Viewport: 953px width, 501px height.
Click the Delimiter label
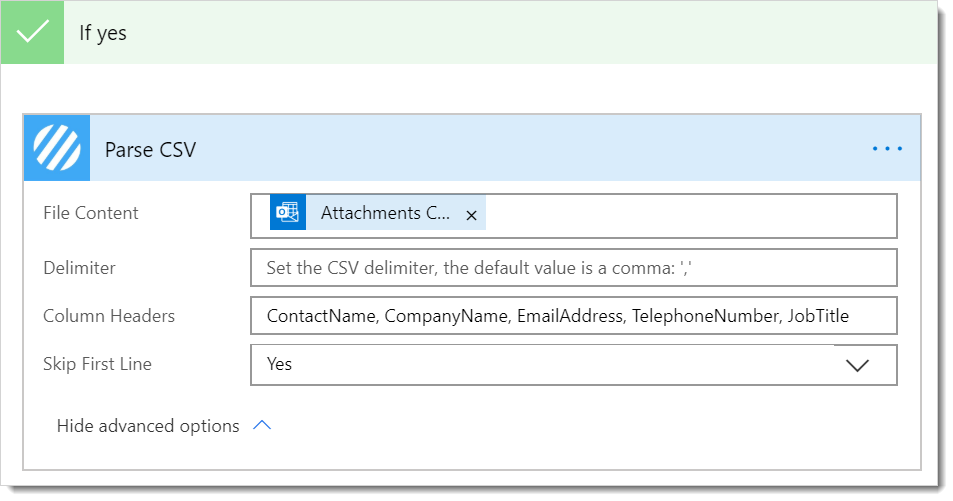click(x=79, y=268)
